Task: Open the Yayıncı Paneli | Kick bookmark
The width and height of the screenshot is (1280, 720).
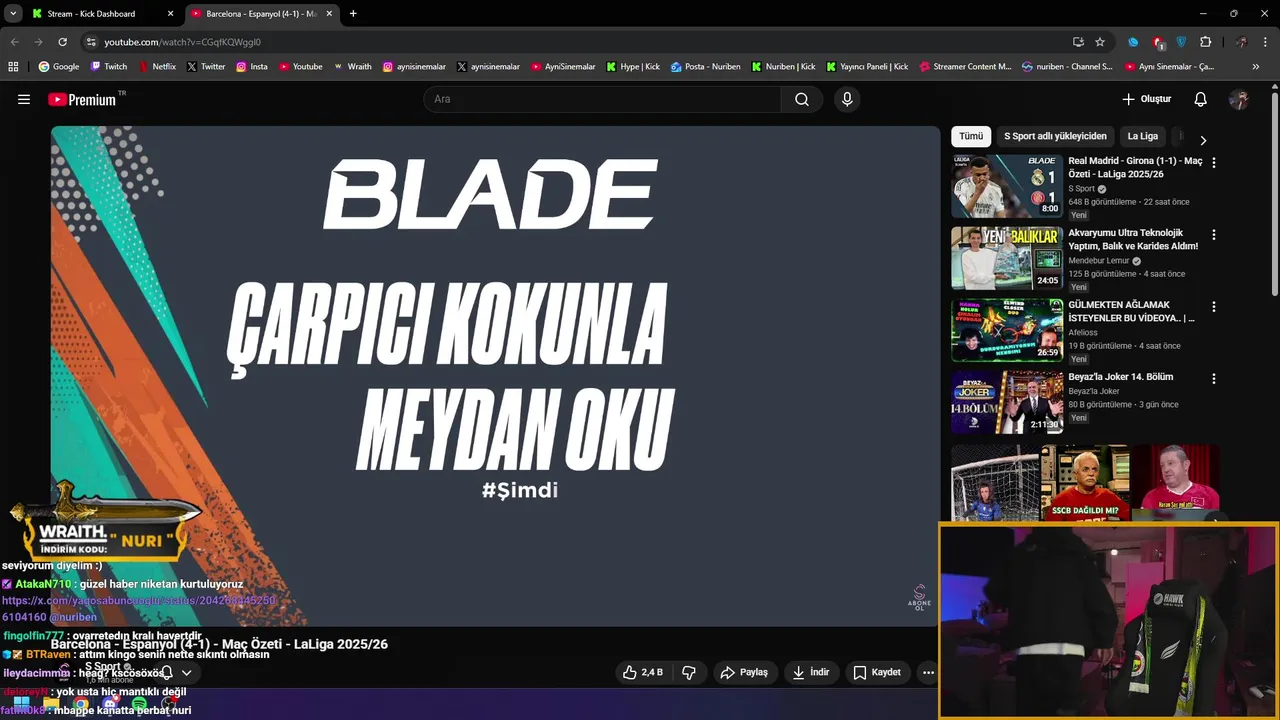Action: (x=867, y=66)
